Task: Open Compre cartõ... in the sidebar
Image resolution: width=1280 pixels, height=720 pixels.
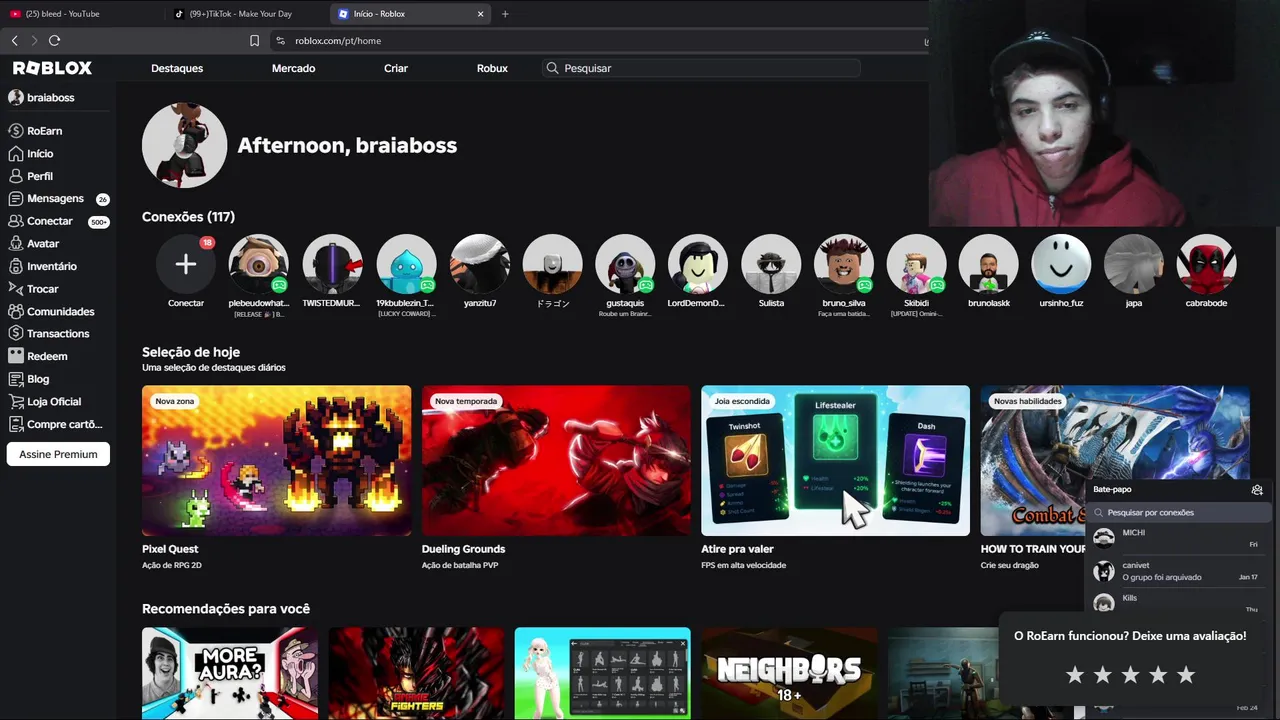Action: [x=55, y=424]
